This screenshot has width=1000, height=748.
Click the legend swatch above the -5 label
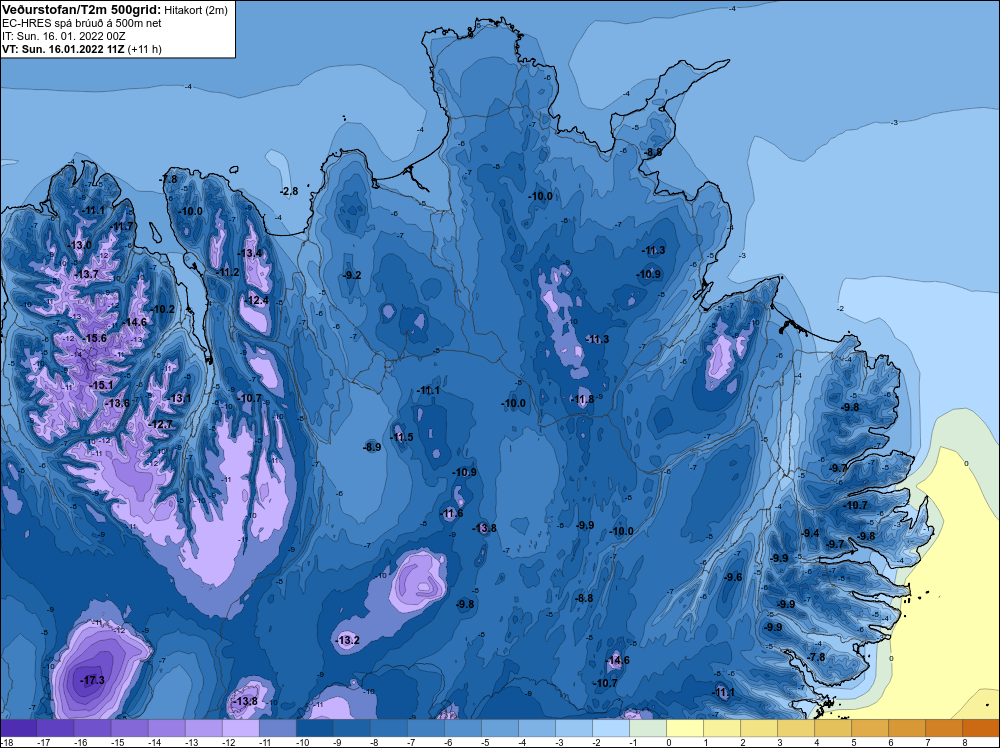pyautogui.click(x=499, y=728)
